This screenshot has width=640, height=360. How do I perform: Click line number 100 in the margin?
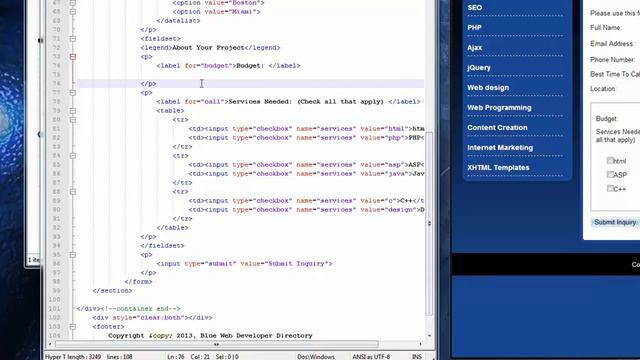pyautogui.click(x=54, y=300)
